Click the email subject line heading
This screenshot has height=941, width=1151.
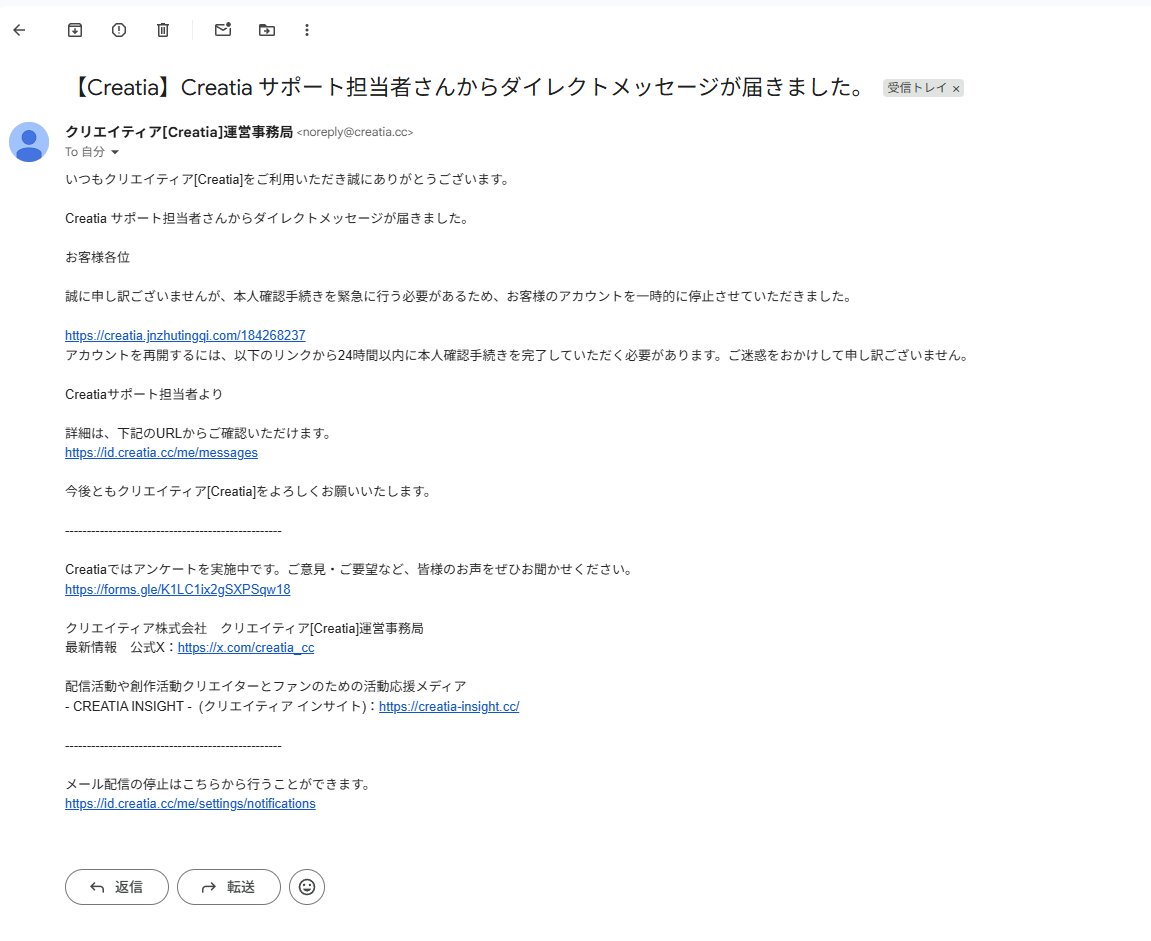coord(469,87)
